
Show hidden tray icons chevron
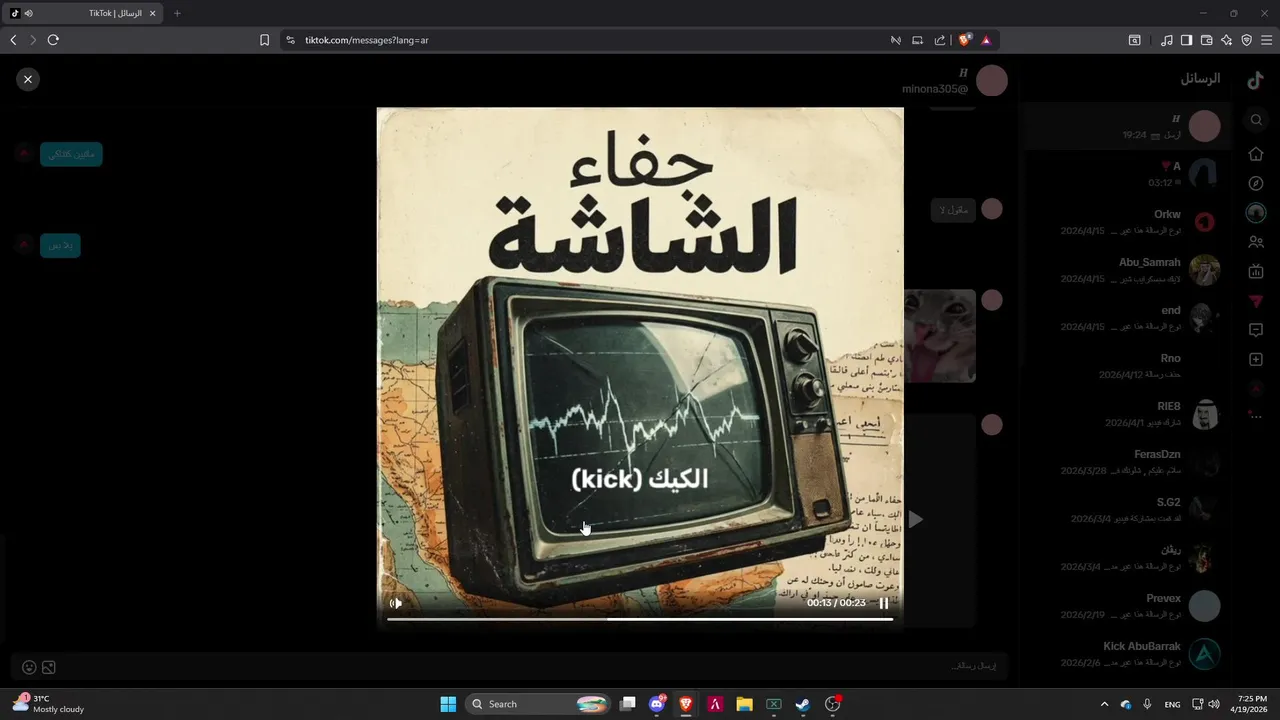(x=1104, y=704)
